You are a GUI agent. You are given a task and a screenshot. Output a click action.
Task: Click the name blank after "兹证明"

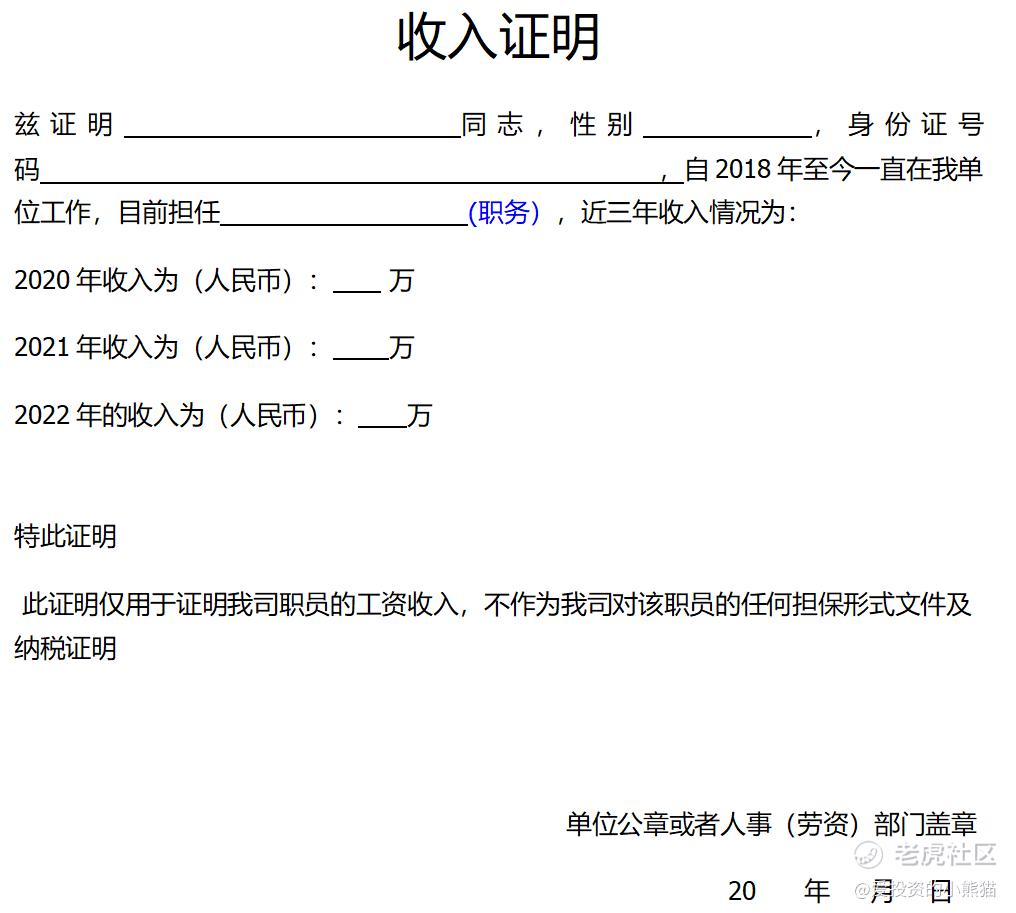292,126
